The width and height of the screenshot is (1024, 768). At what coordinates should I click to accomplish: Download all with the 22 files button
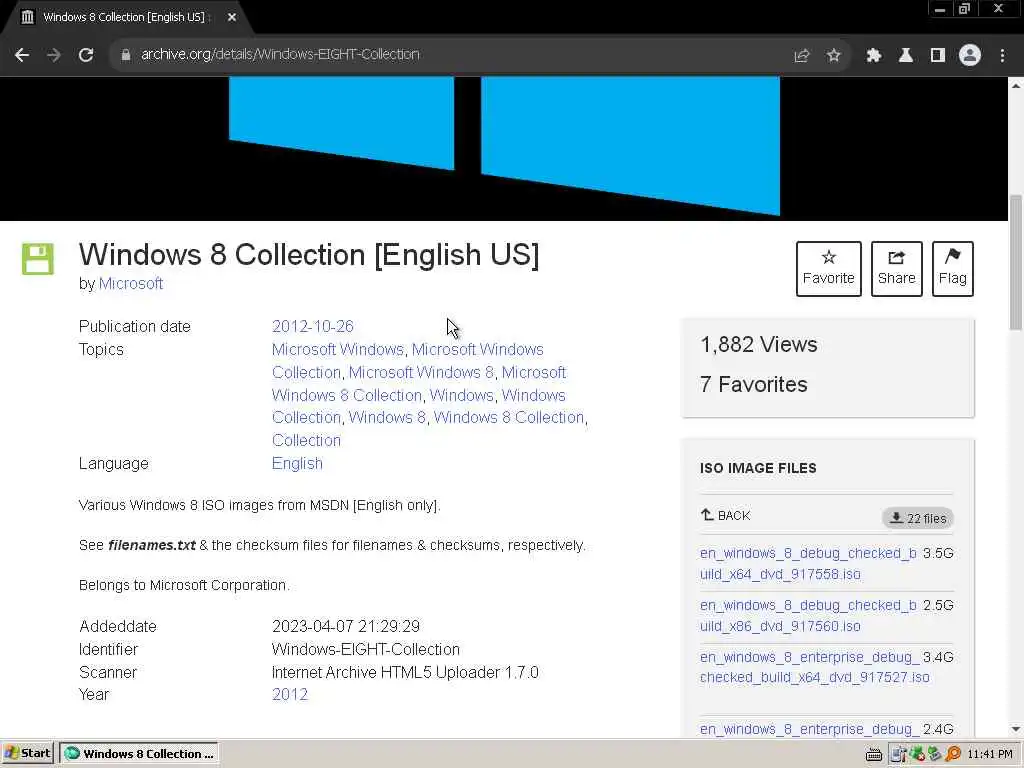click(918, 518)
